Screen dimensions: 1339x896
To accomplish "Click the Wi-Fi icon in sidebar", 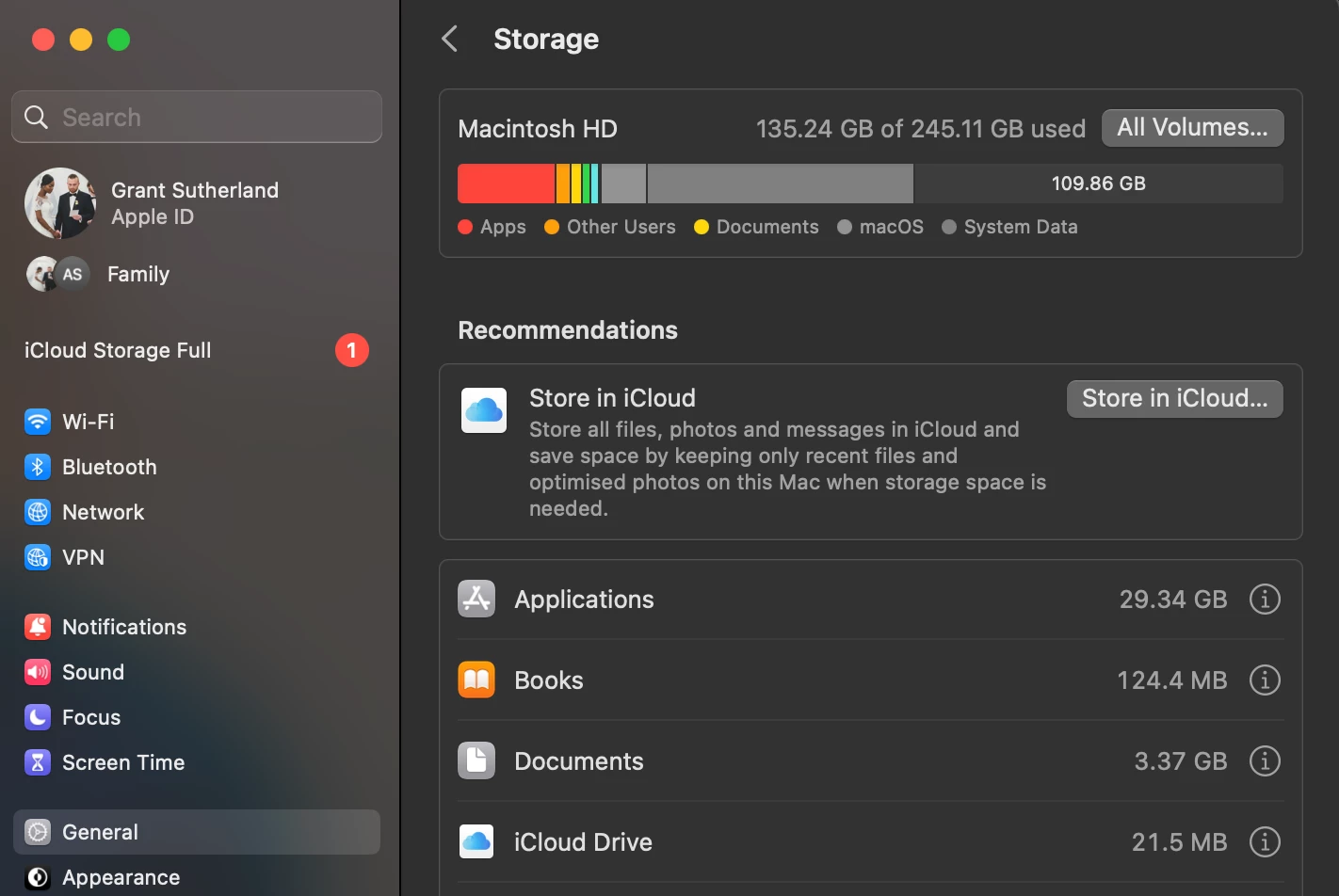I will point(38,422).
